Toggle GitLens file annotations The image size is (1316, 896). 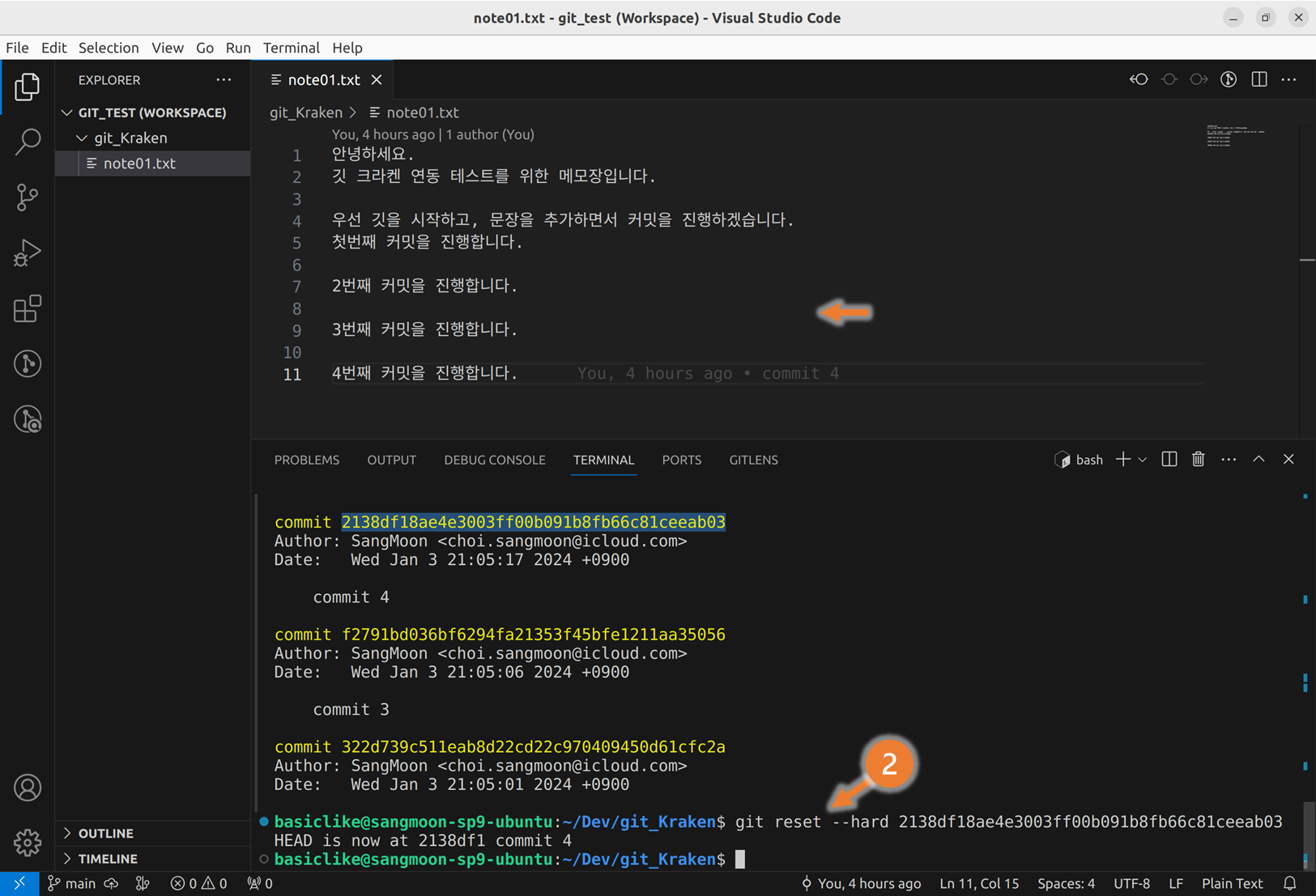[1229, 79]
